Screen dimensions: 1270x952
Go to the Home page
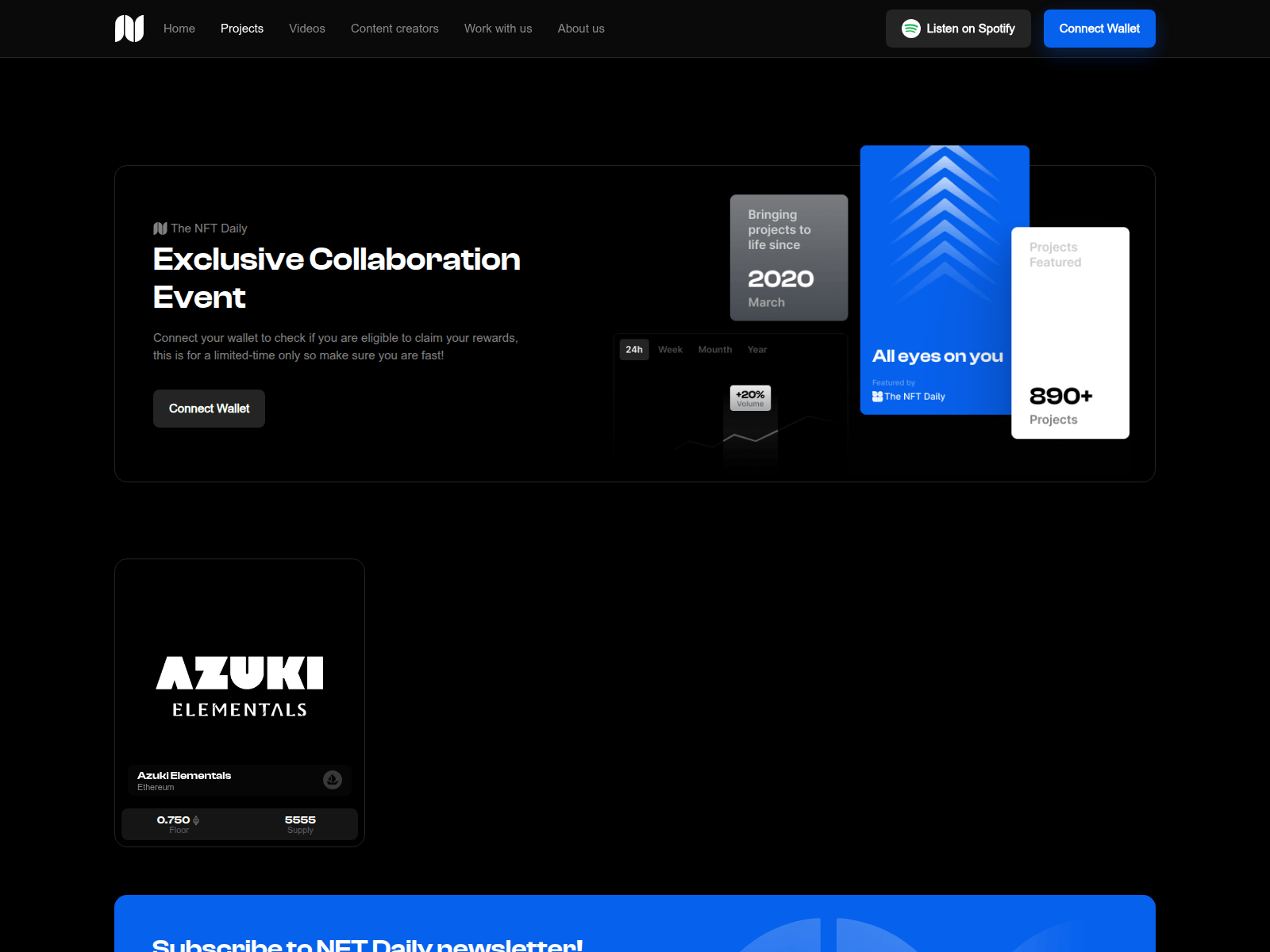pos(179,29)
